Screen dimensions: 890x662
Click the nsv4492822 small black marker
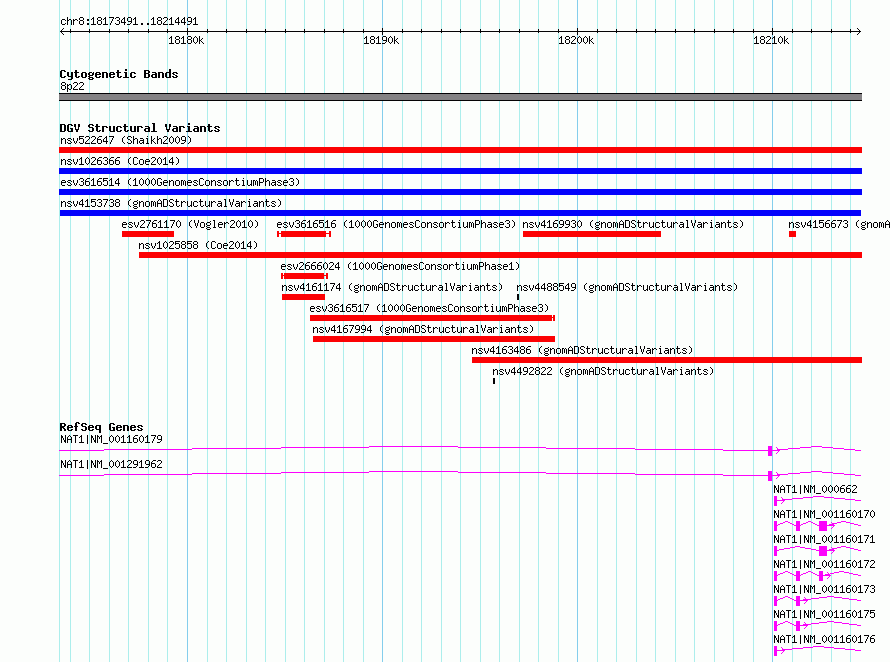pyautogui.click(x=494, y=381)
